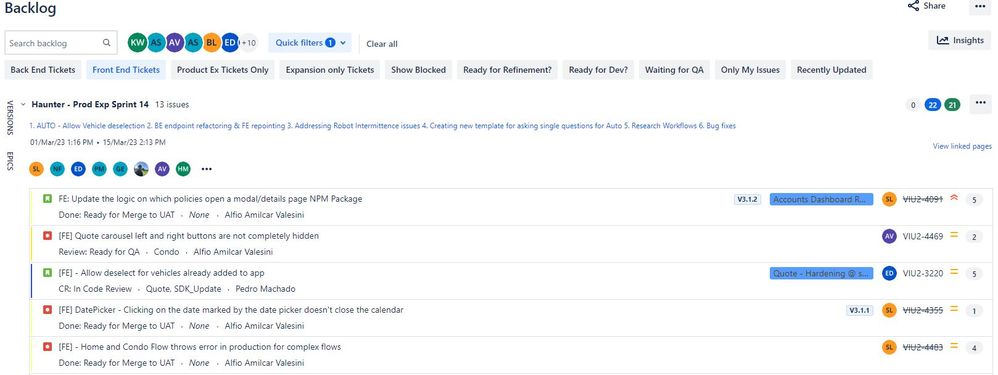
Task: Open the VERSIONS side panel tab
Action: click(x=10, y=117)
